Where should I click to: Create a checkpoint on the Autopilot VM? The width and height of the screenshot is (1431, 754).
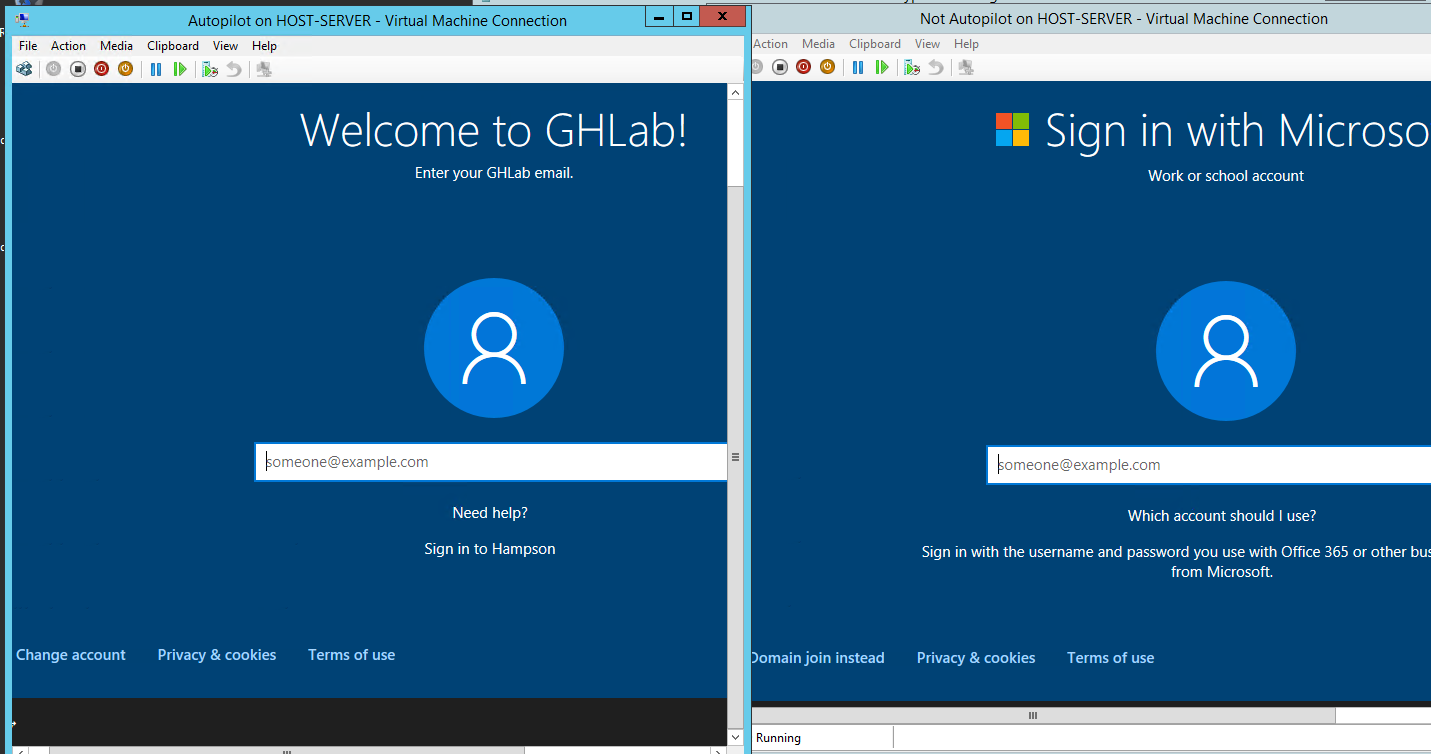pos(210,68)
